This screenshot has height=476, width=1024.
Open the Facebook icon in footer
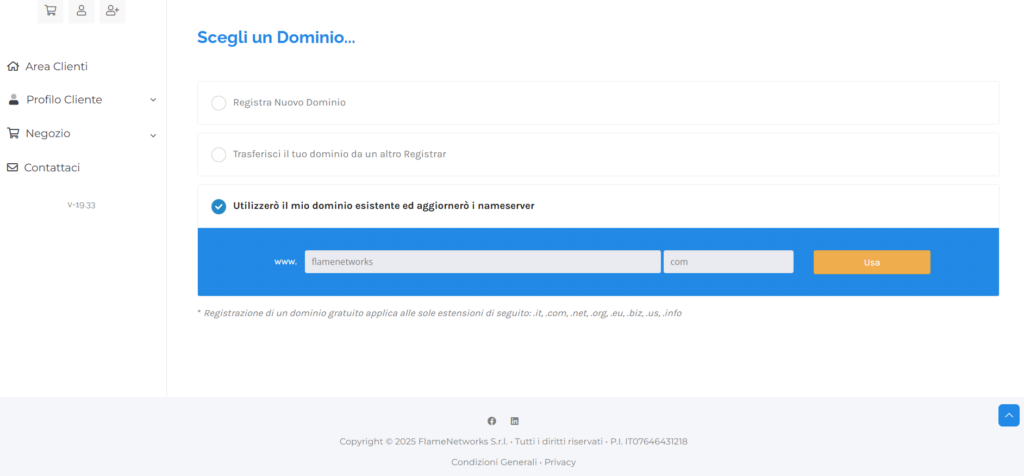click(x=492, y=421)
